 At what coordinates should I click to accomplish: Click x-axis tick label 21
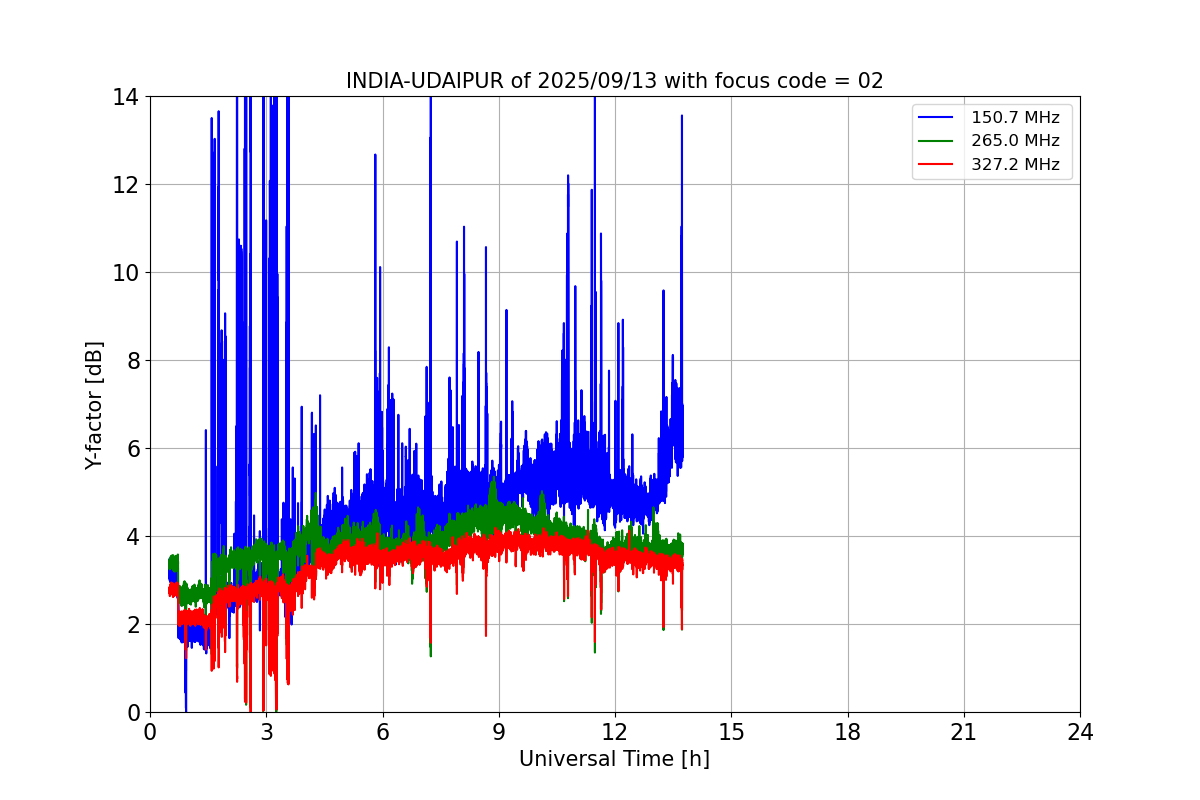964,732
